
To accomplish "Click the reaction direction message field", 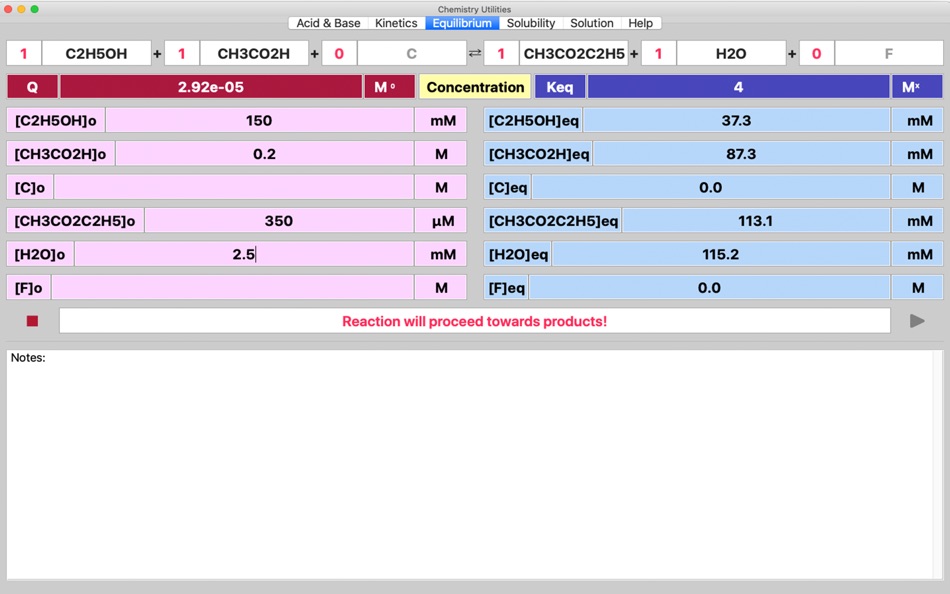I will 474,321.
